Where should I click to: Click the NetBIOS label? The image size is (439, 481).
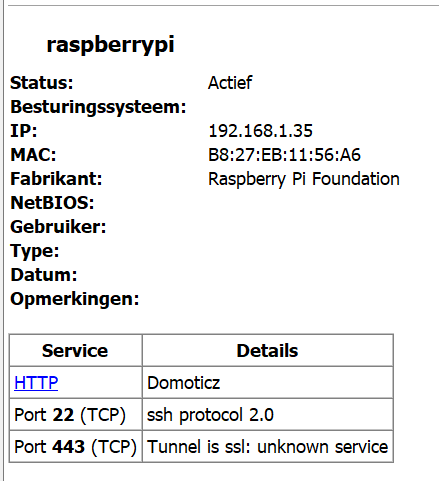point(52,203)
